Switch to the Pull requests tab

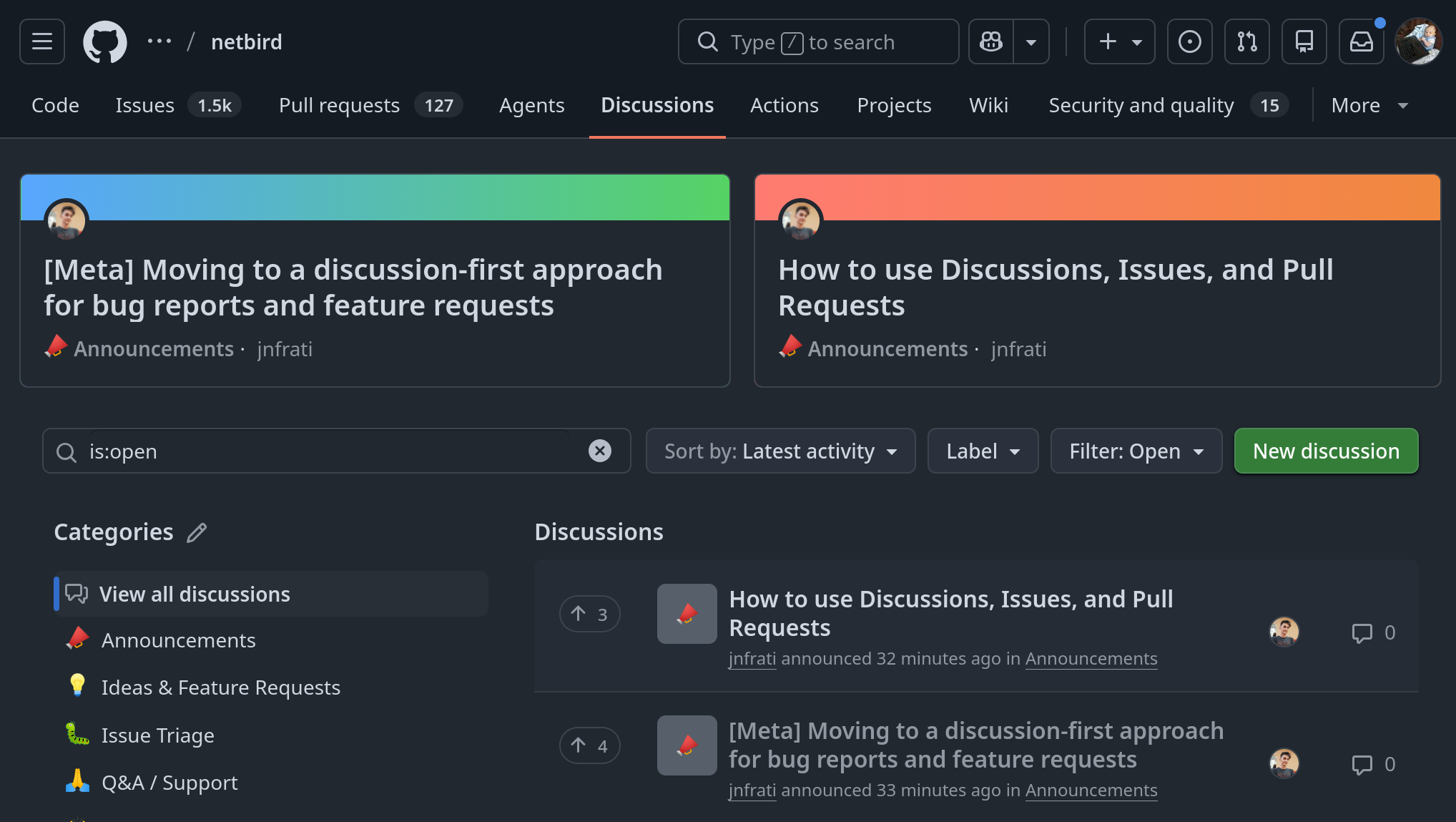[370, 105]
